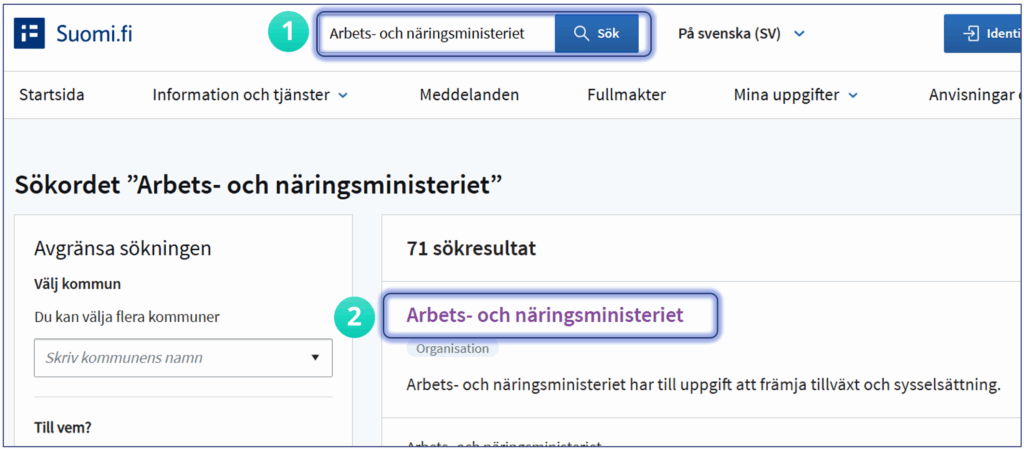The width and height of the screenshot is (1024, 449).
Task: Expand the Information och tjänster chevron
Action: tap(343, 96)
